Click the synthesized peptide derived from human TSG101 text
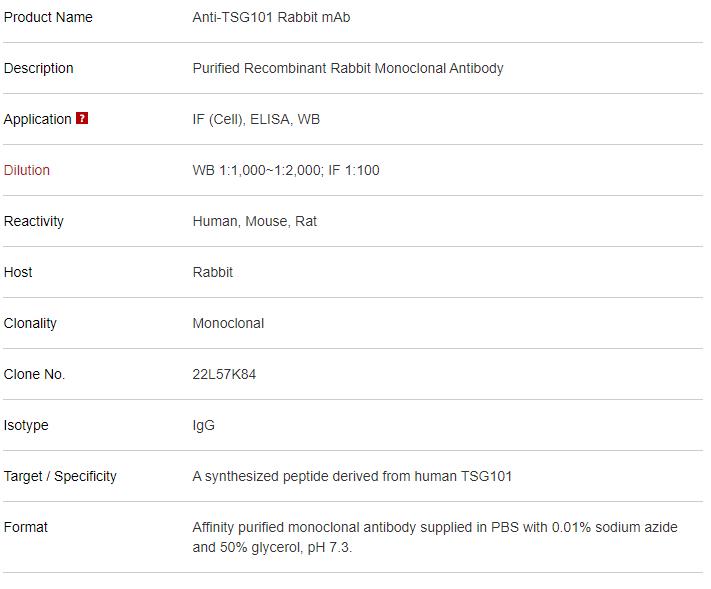 (x=352, y=476)
